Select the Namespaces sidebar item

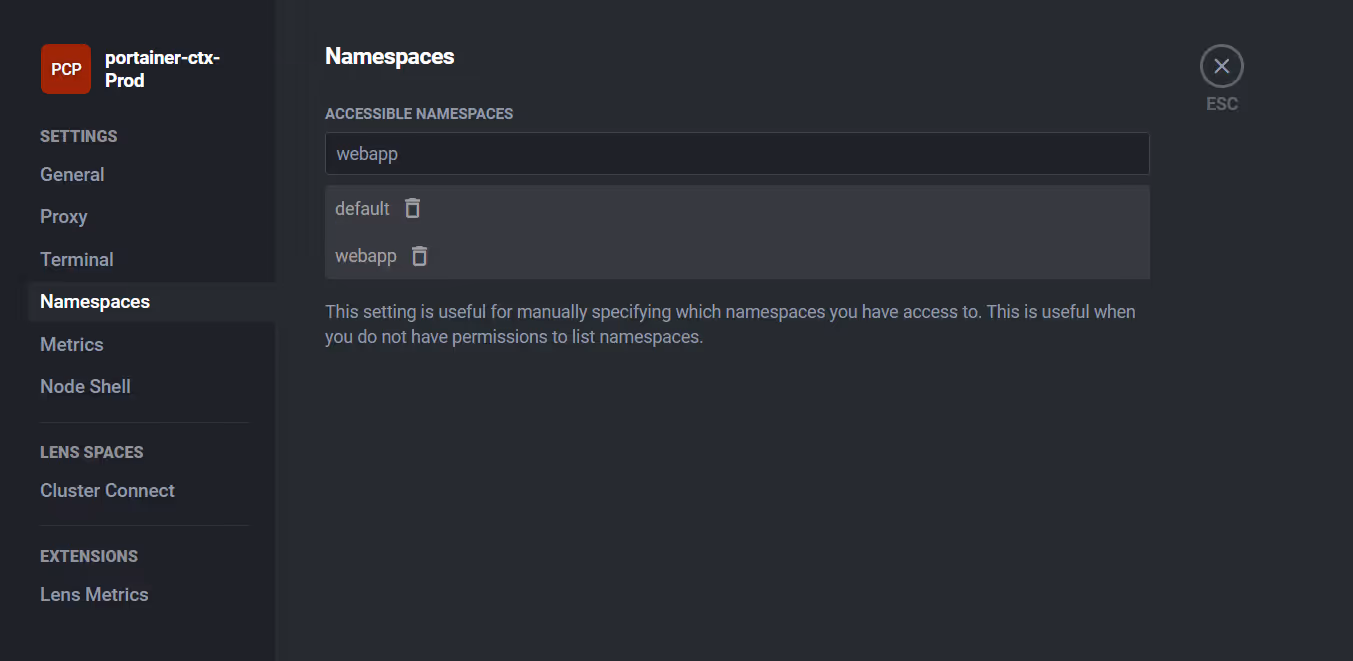point(95,301)
